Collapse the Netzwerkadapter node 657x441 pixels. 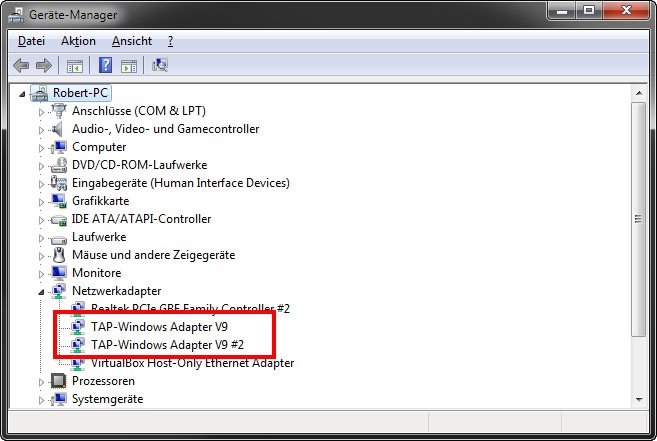coord(41,292)
